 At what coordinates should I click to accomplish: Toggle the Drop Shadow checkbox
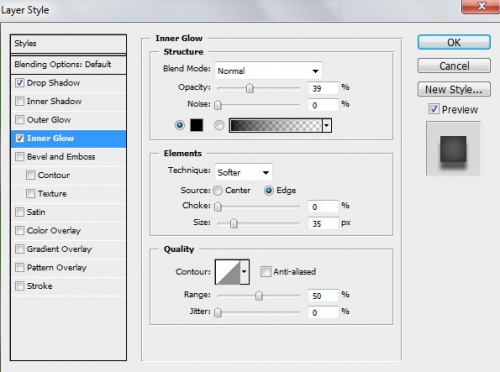[20, 83]
